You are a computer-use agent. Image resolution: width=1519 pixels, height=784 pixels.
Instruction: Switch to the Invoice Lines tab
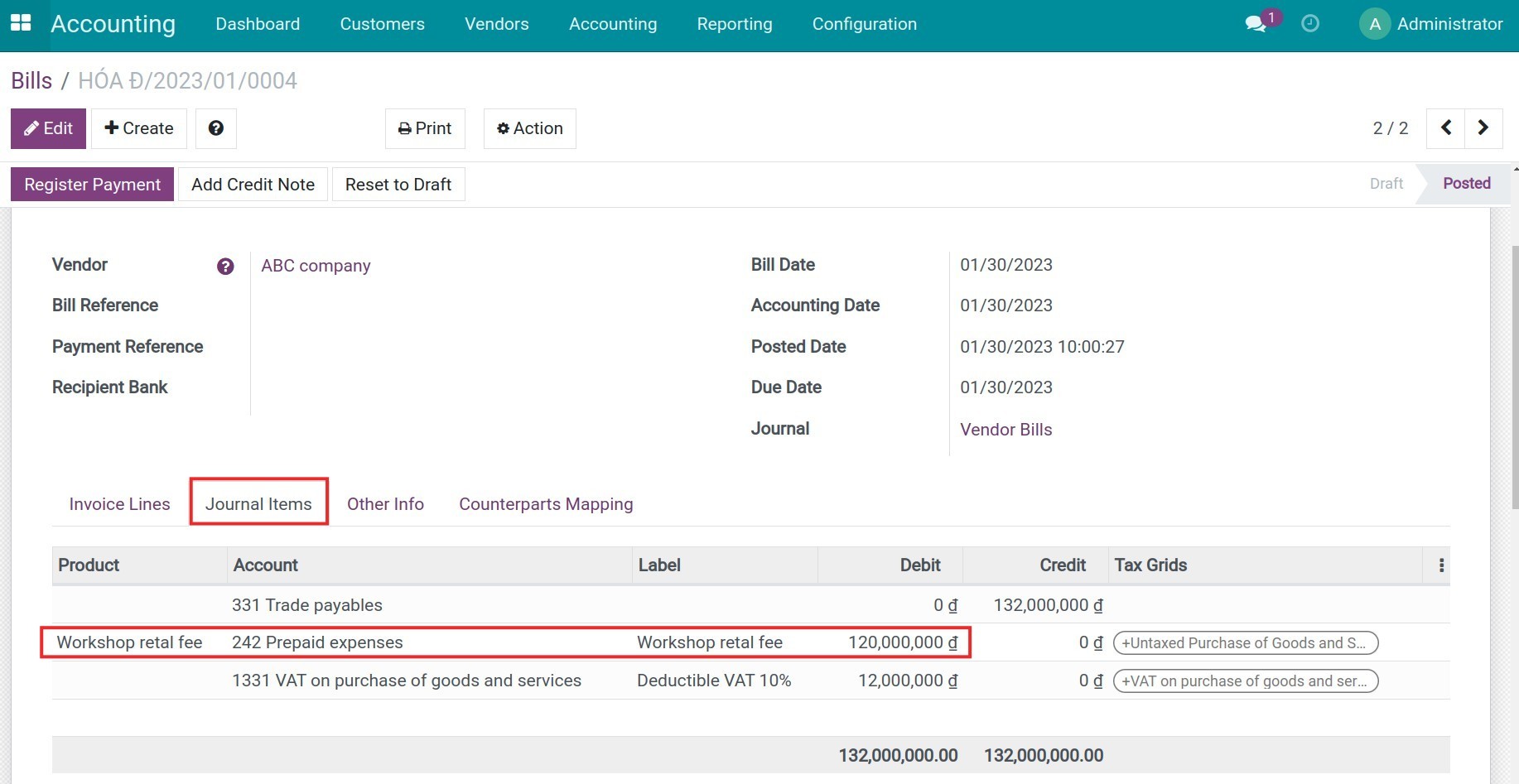pos(119,504)
